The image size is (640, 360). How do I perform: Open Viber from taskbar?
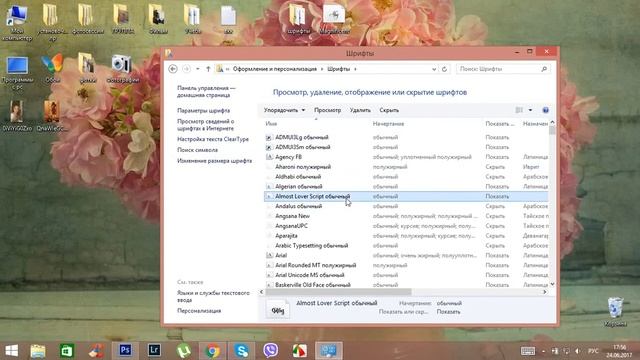[271, 351]
